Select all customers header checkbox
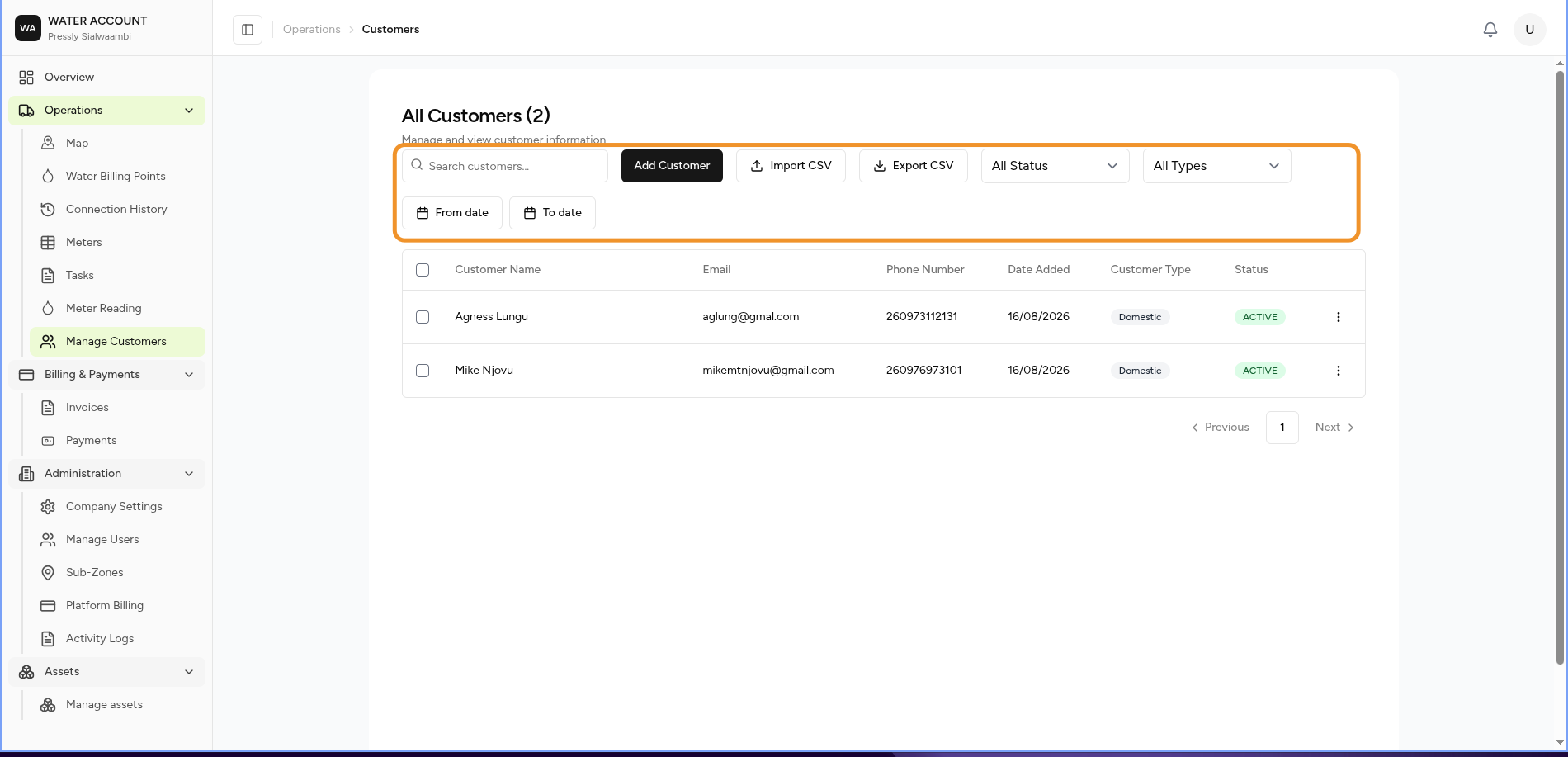This screenshot has height=757, width=1568. pyautogui.click(x=423, y=270)
